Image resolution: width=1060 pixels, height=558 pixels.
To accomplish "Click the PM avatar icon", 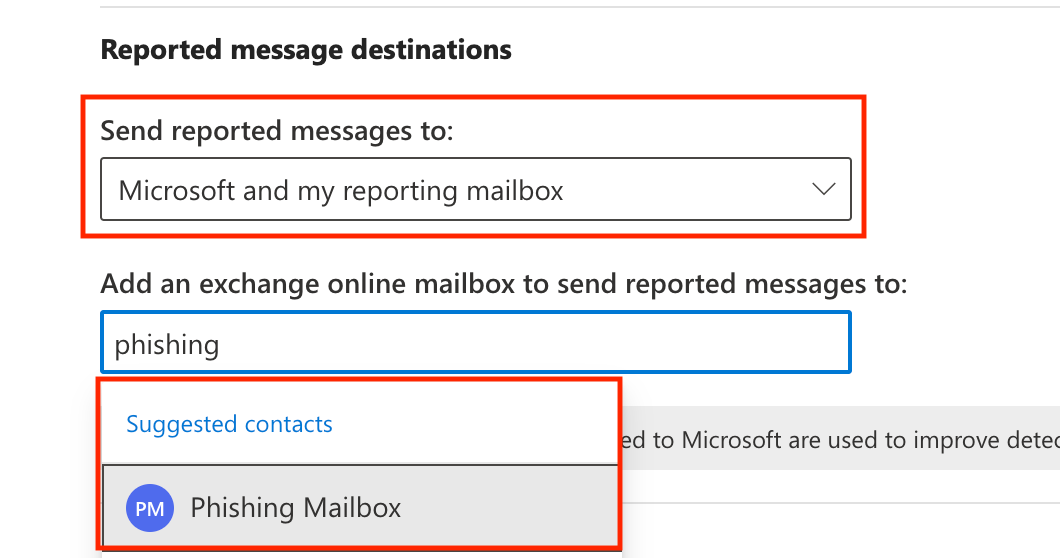I will click(x=149, y=508).
